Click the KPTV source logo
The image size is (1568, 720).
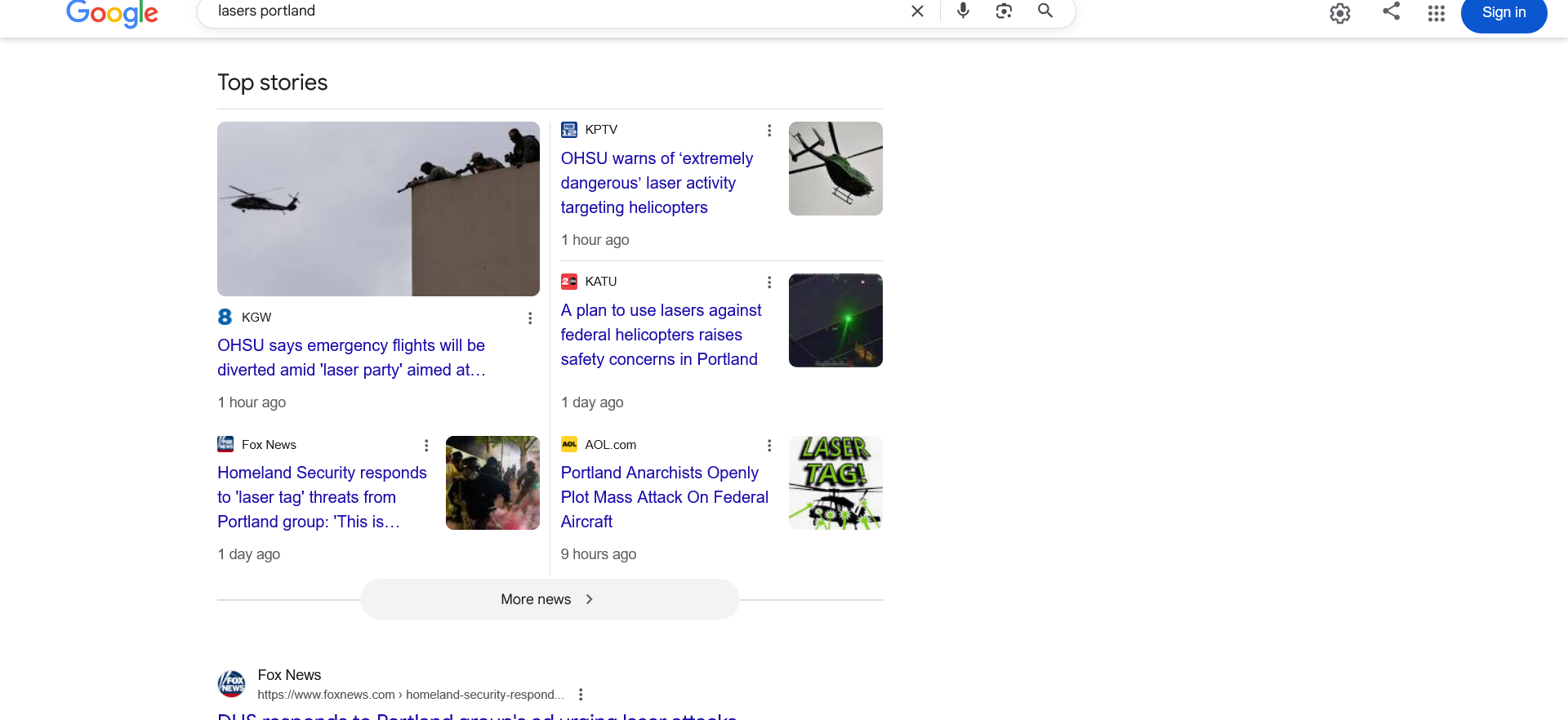pyautogui.click(x=569, y=130)
